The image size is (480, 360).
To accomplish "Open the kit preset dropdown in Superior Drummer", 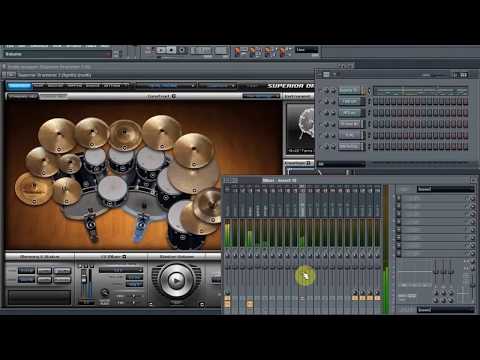I will (165, 86).
